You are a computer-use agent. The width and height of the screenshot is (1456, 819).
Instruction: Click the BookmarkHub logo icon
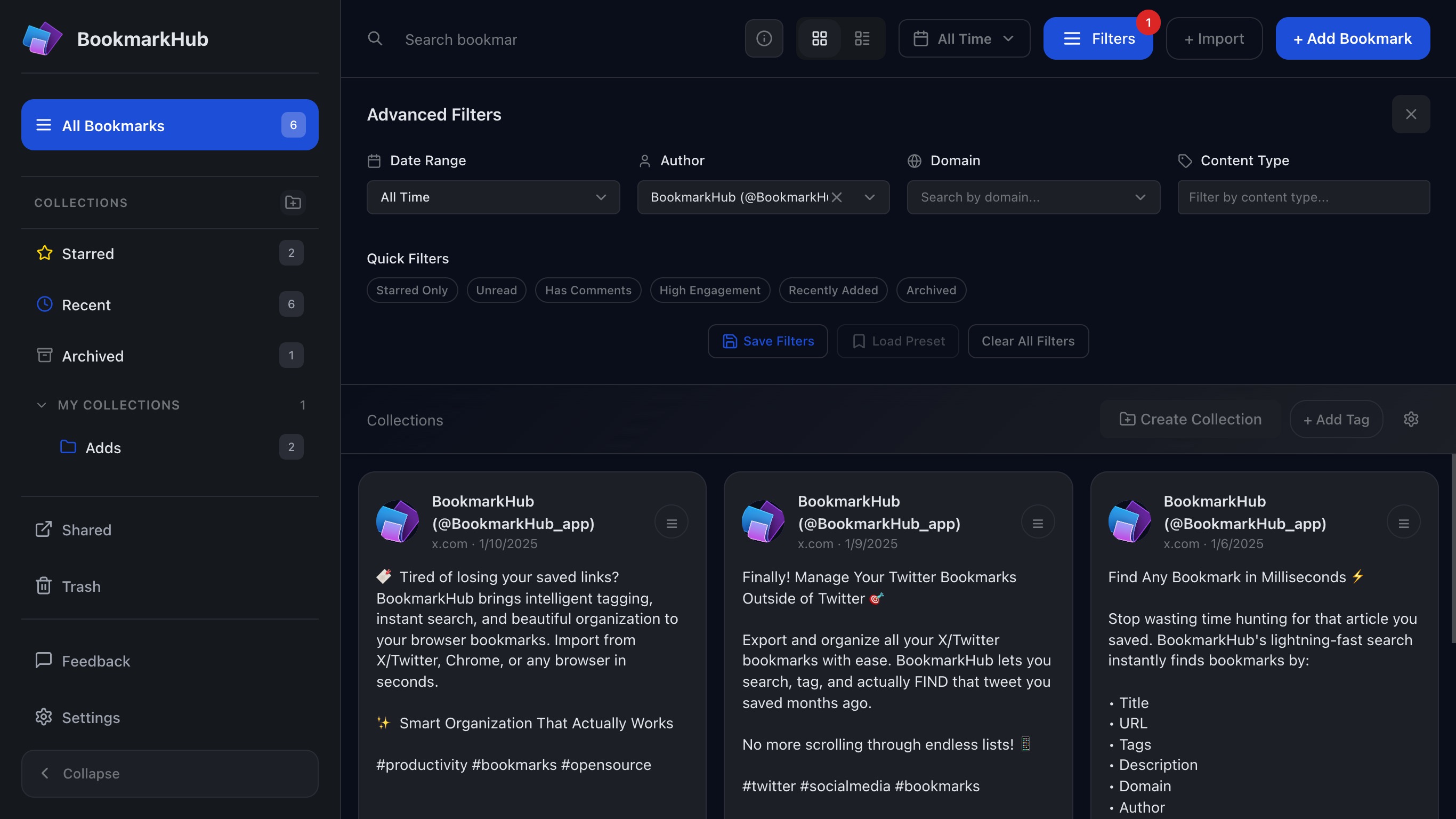coord(43,38)
